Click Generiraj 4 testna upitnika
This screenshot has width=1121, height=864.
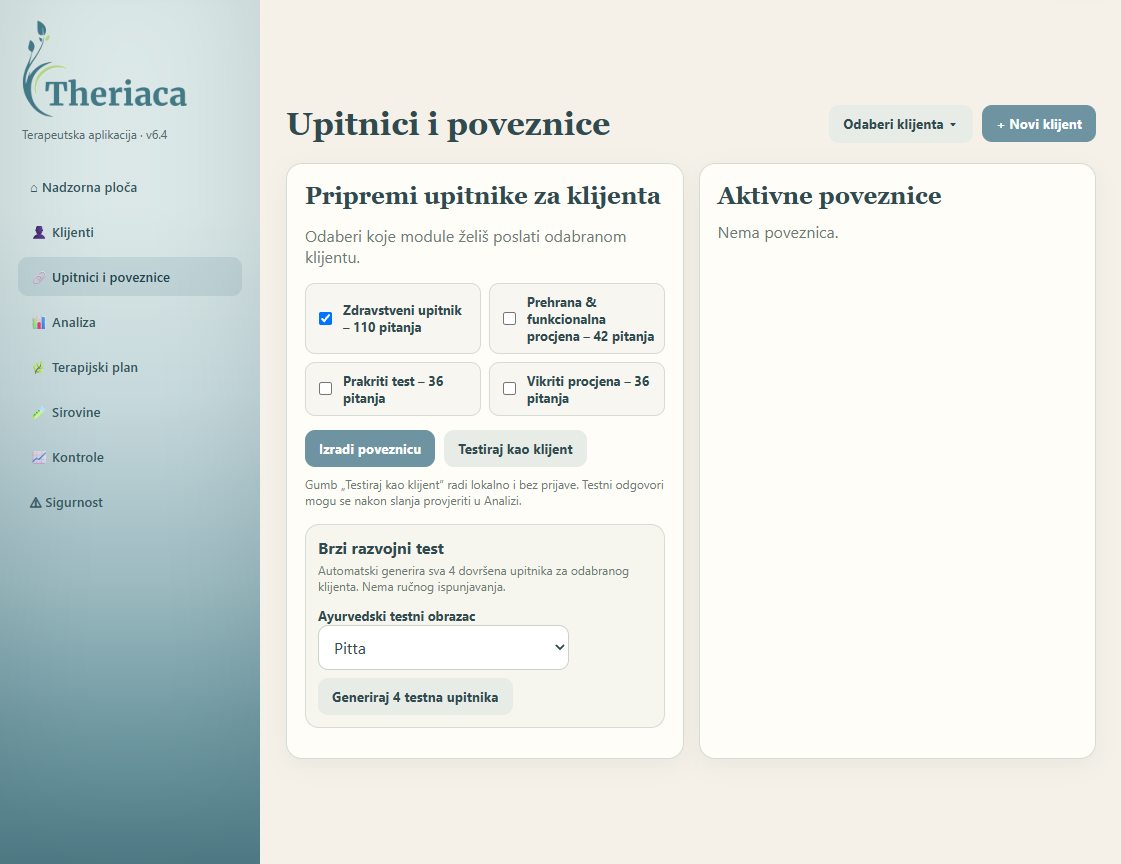pos(415,697)
